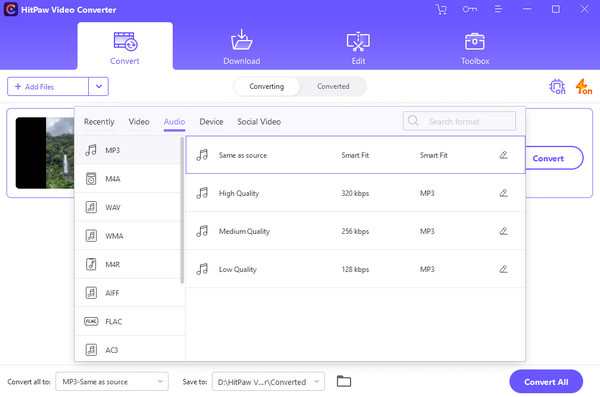Select the Audio format tab
Viewport: 600px width, 397px height.
pyautogui.click(x=174, y=122)
